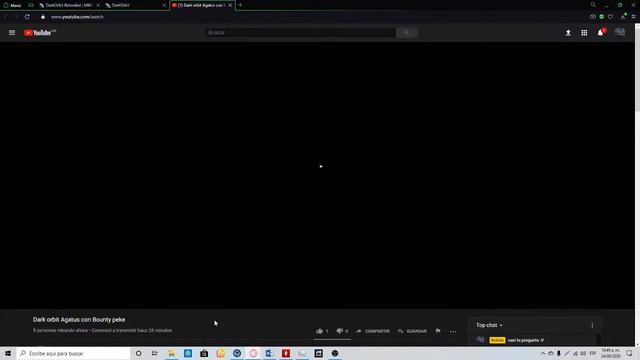Screen dimensions: 640x360
Task: Open the green ad blocker shield
Action: coord(602,17)
